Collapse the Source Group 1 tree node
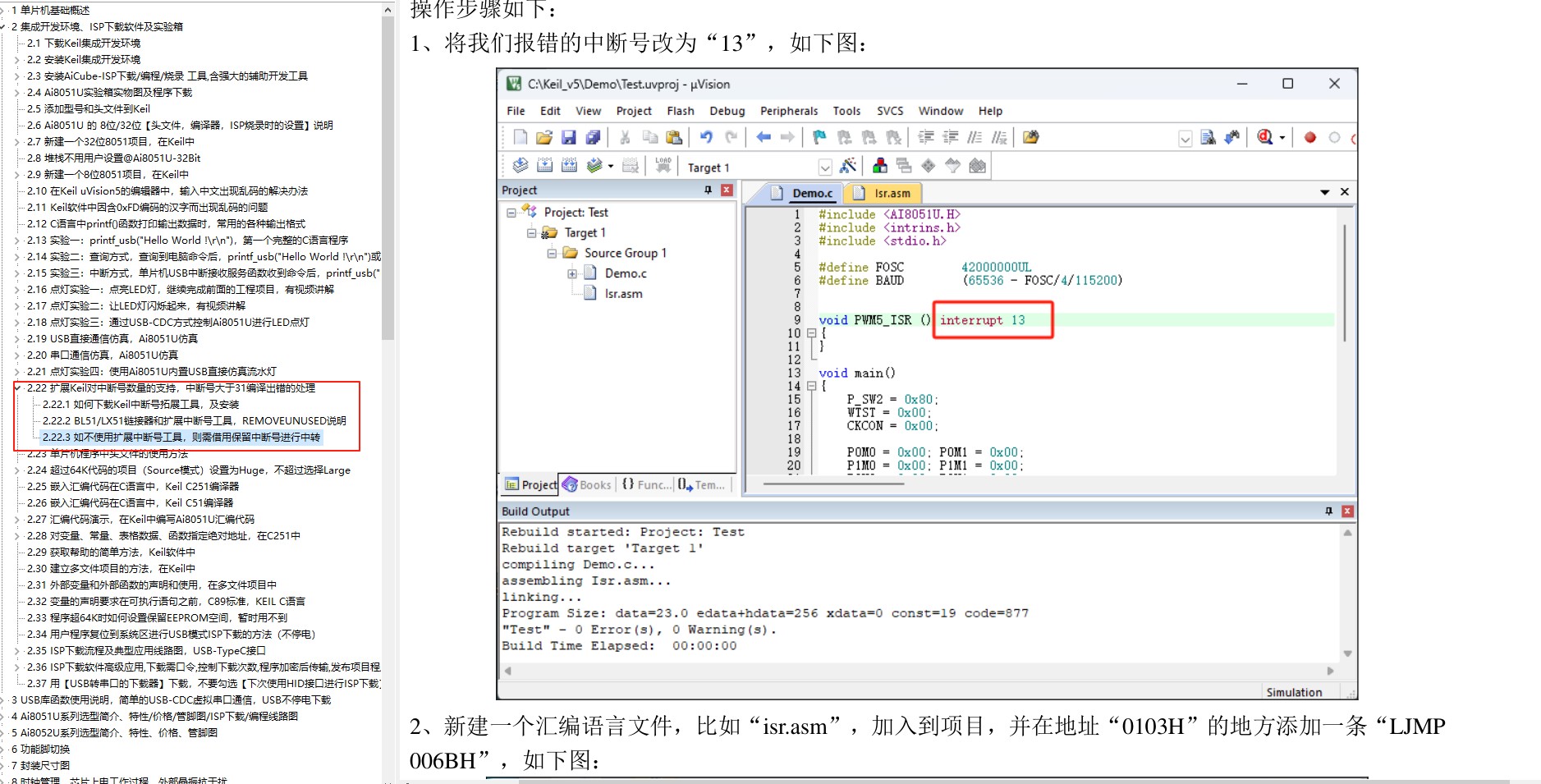 (x=552, y=253)
